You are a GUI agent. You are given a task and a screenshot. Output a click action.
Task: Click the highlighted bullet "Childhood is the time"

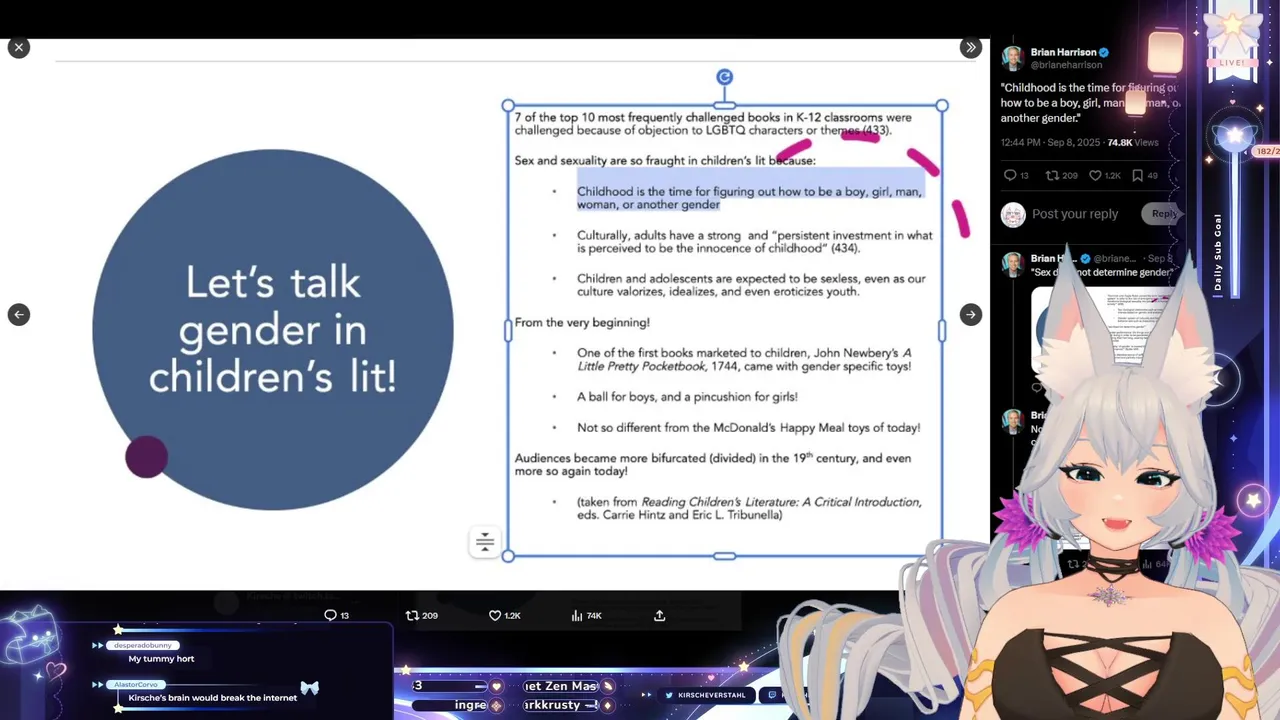pos(749,198)
